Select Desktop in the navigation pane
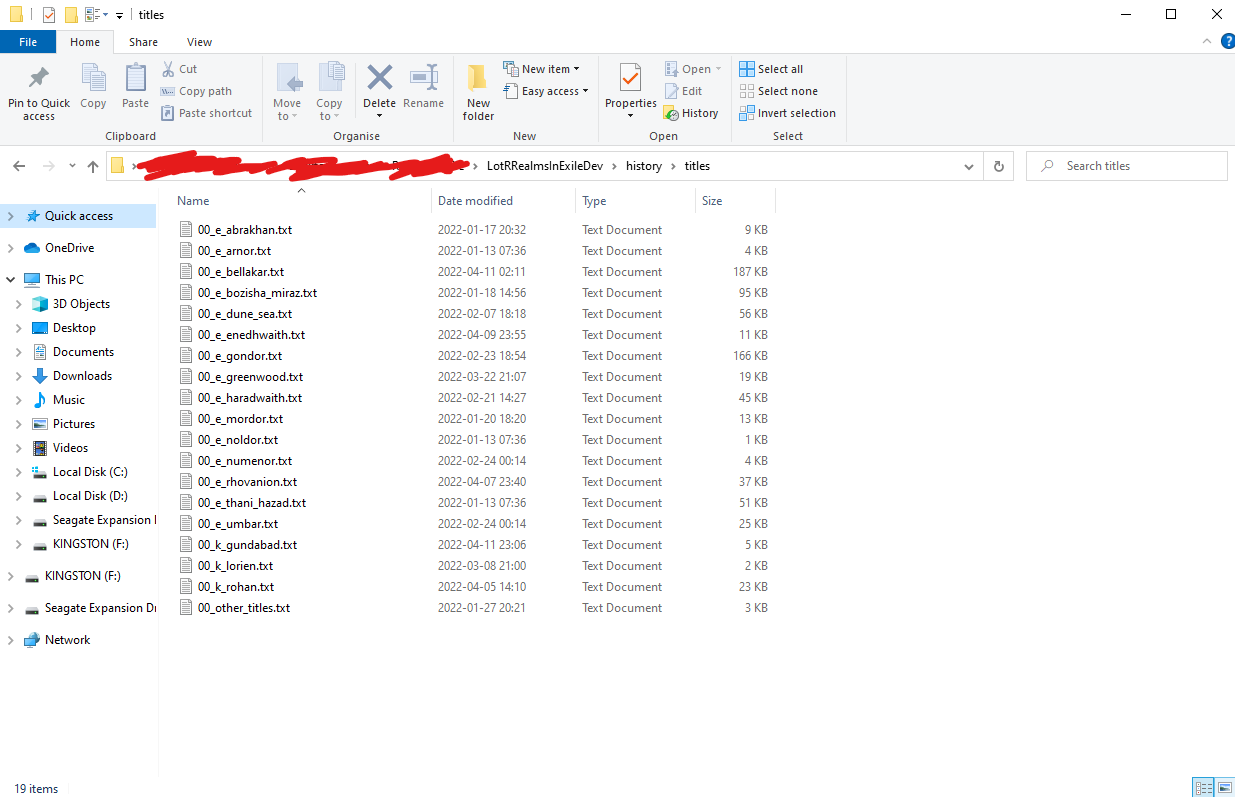The width and height of the screenshot is (1235, 797). pyautogui.click(x=74, y=328)
